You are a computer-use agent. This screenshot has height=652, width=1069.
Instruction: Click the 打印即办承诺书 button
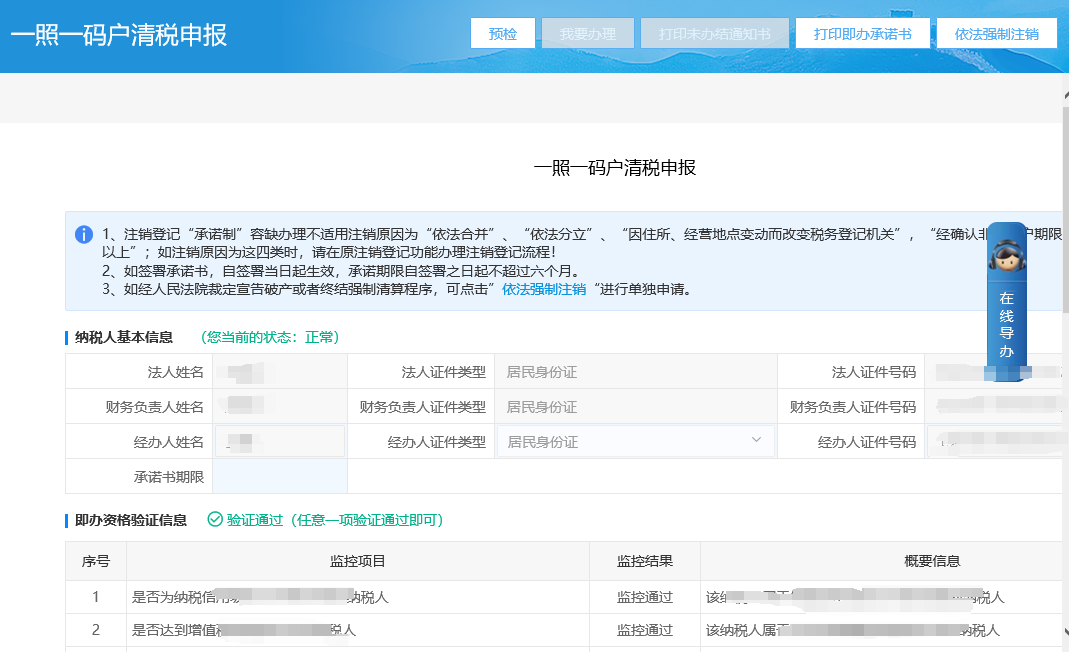[x=862, y=33]
